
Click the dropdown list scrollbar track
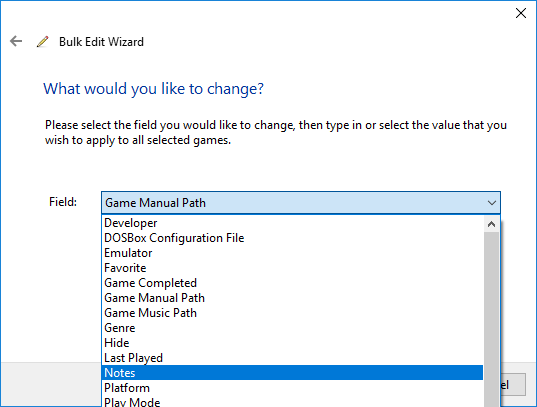[491, 319]
